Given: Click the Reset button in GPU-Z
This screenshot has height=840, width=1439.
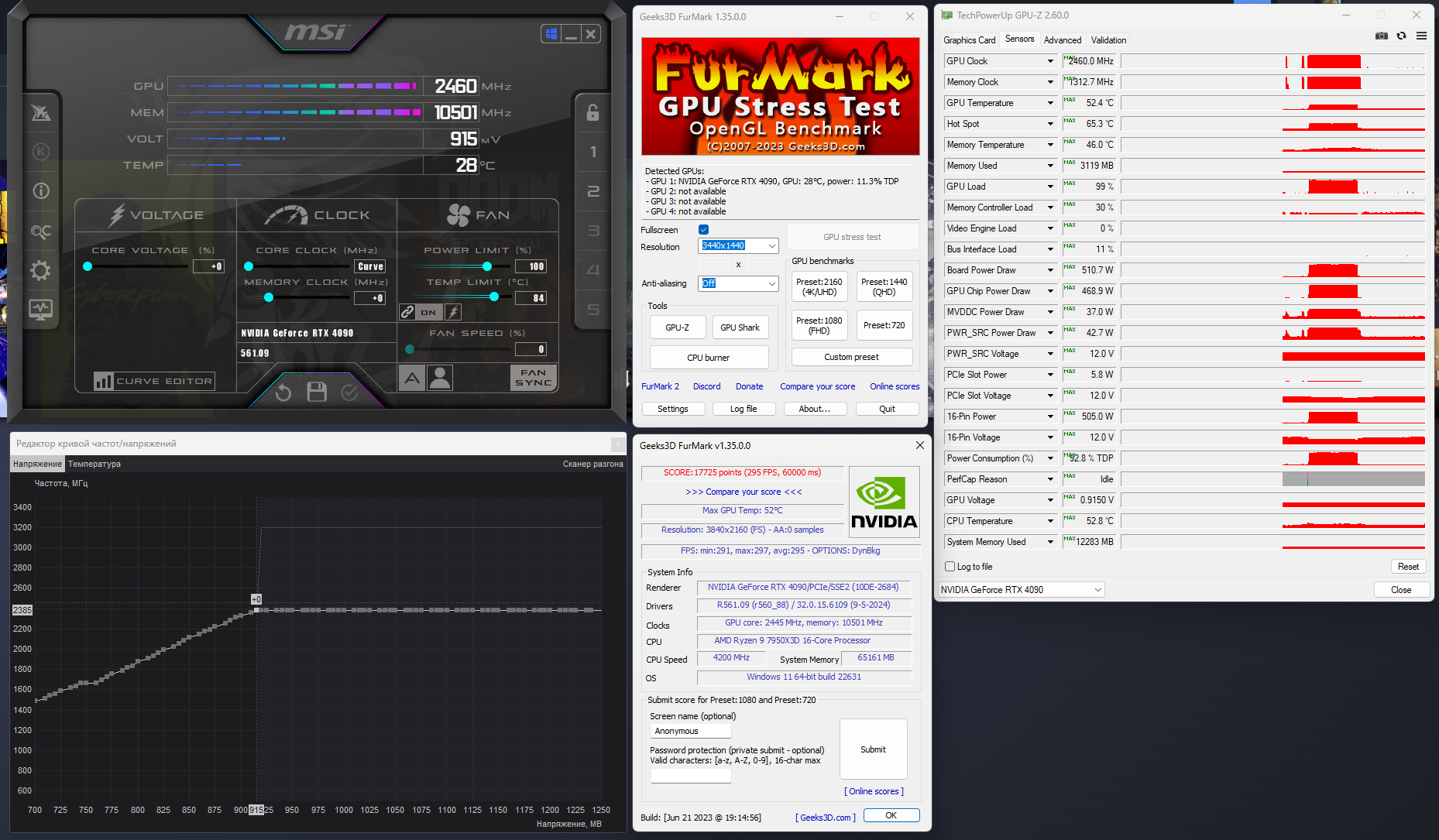Looking at the screenshot, I should (x=1408, y=567).
